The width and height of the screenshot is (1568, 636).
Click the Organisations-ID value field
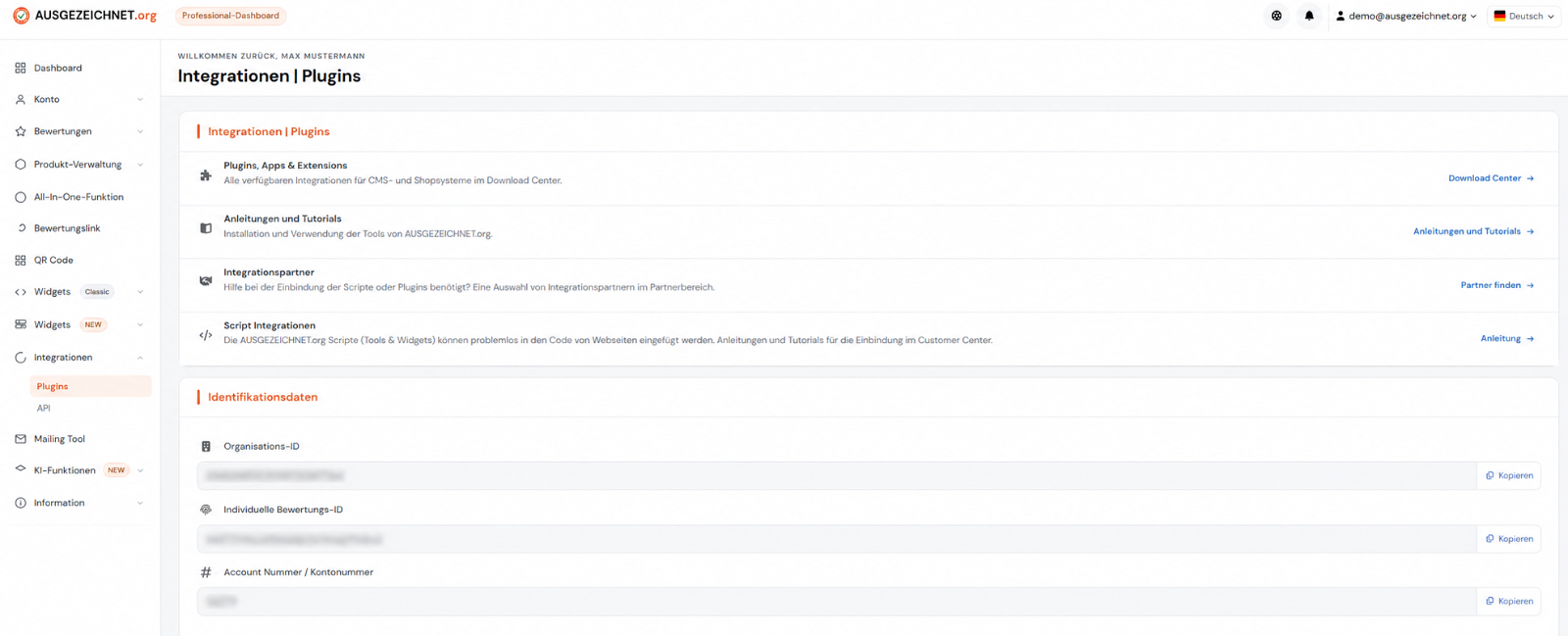coord(837,475)
